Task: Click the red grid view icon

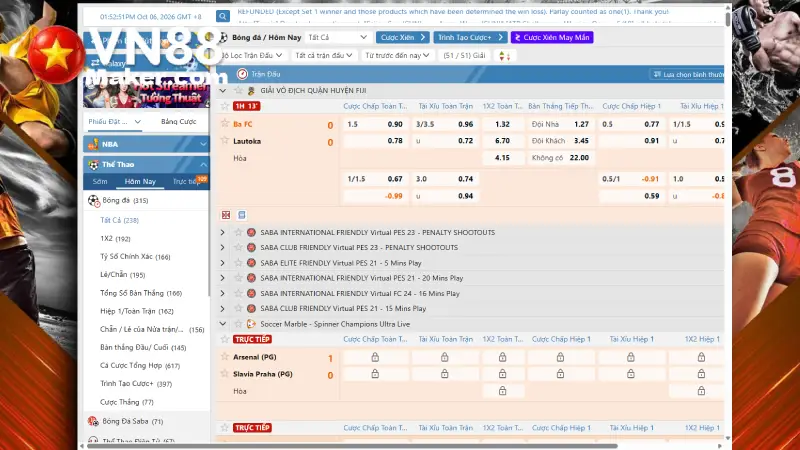Action: [226, 215]
